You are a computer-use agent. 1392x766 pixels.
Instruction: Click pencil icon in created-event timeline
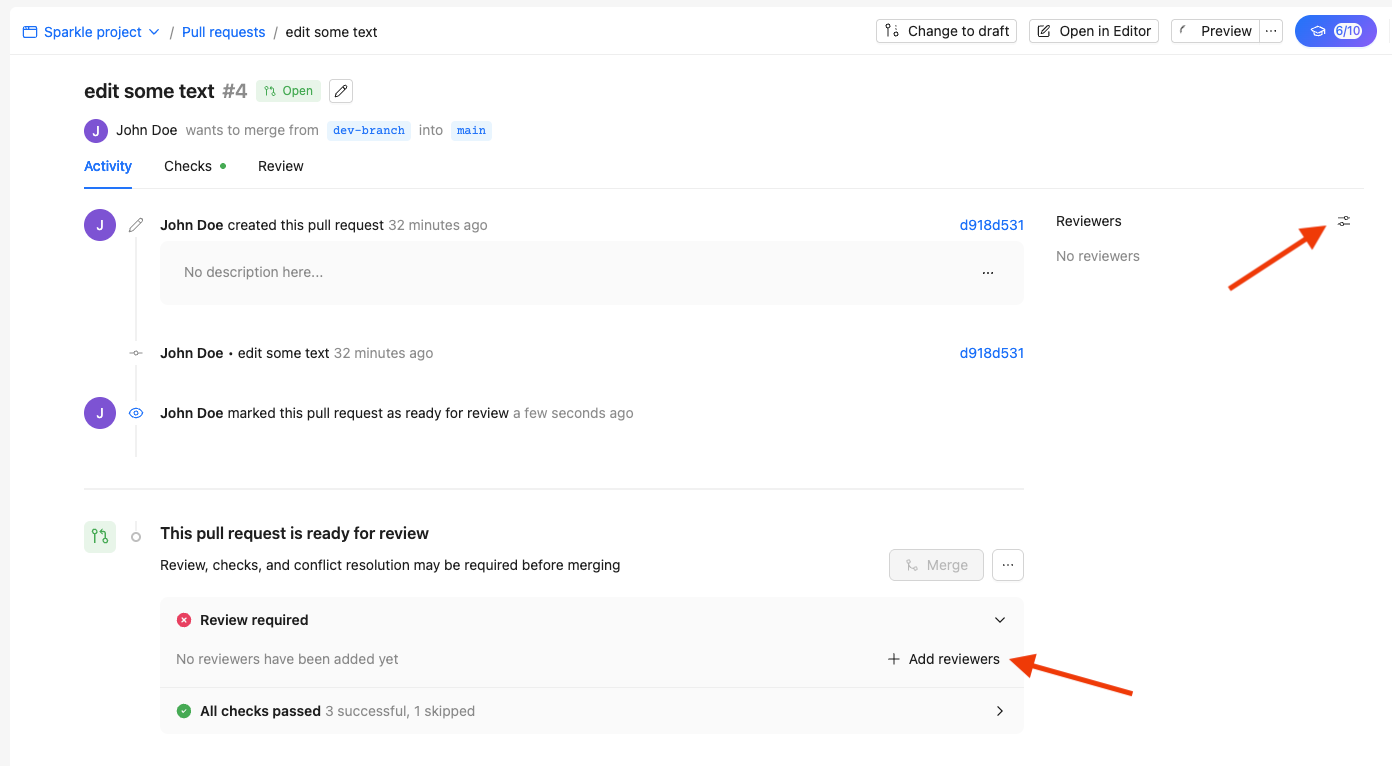(136, 225)
